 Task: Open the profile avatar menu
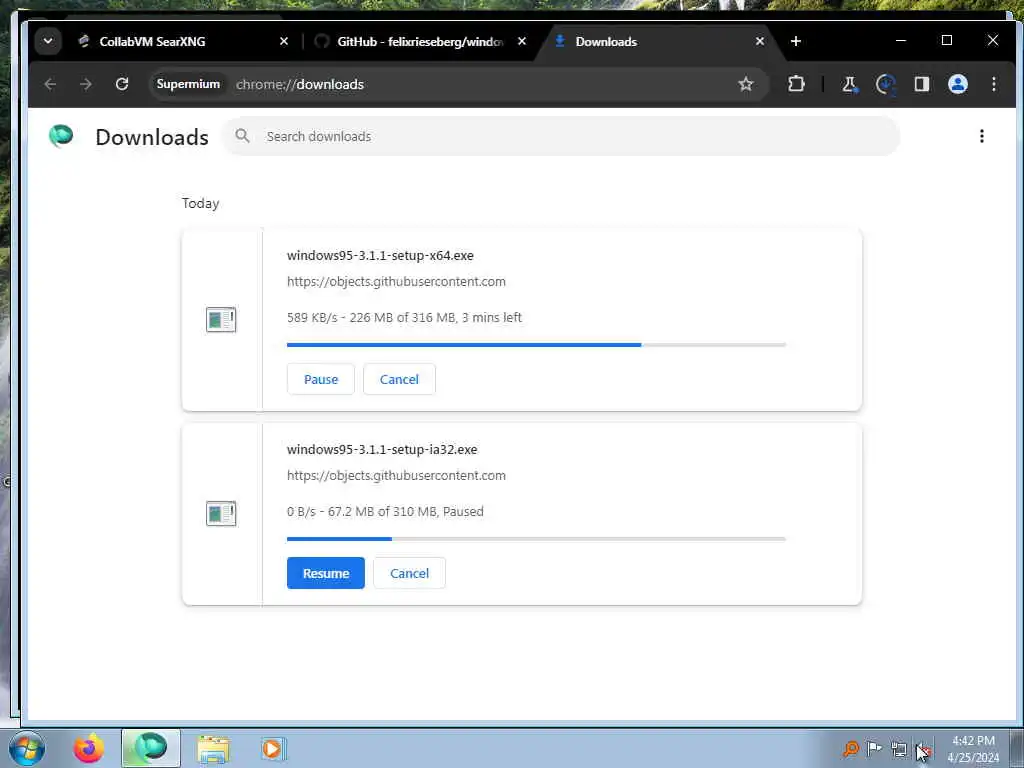pyautogui.click(x=957, y=84)
